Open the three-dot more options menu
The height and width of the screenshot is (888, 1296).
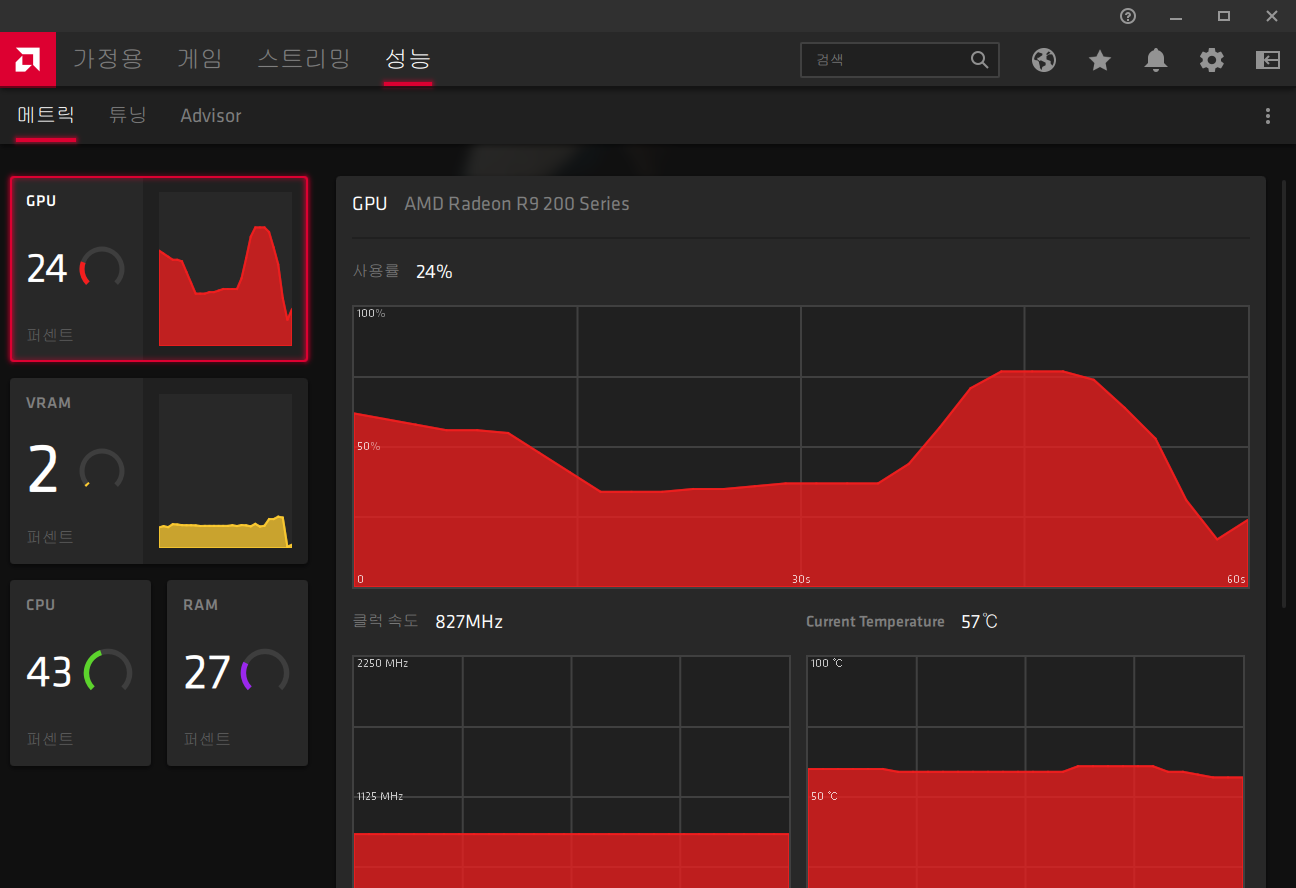pyautogui.click(x=1268, y=116)
